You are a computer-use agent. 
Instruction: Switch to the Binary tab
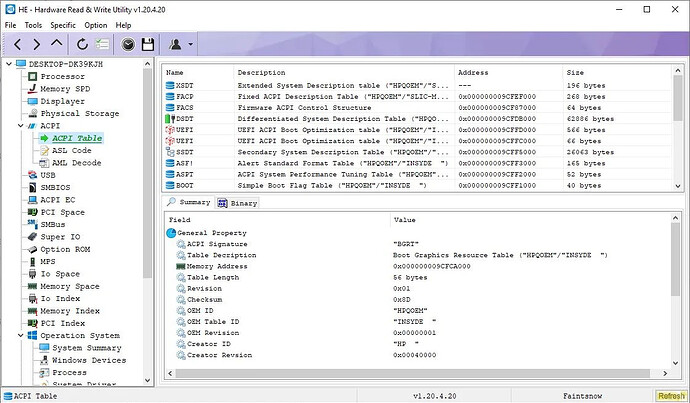(238, 203)
